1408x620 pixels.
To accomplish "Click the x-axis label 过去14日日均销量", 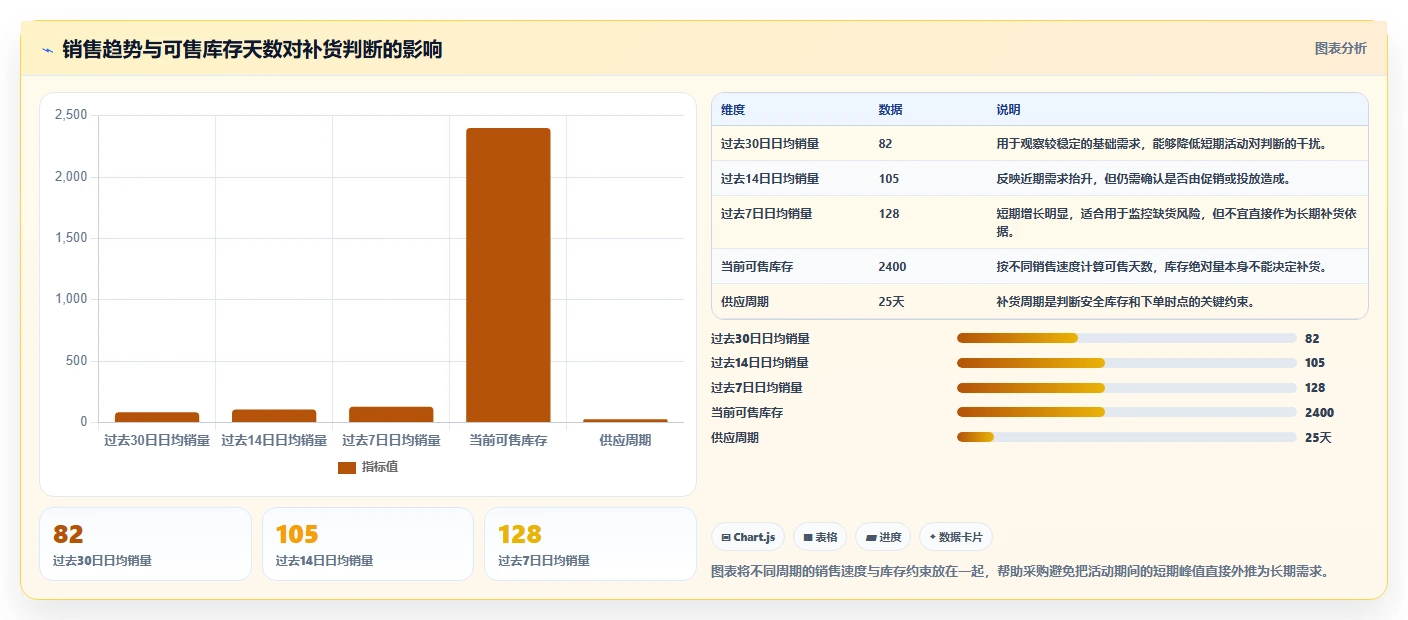I will point(274,440).
